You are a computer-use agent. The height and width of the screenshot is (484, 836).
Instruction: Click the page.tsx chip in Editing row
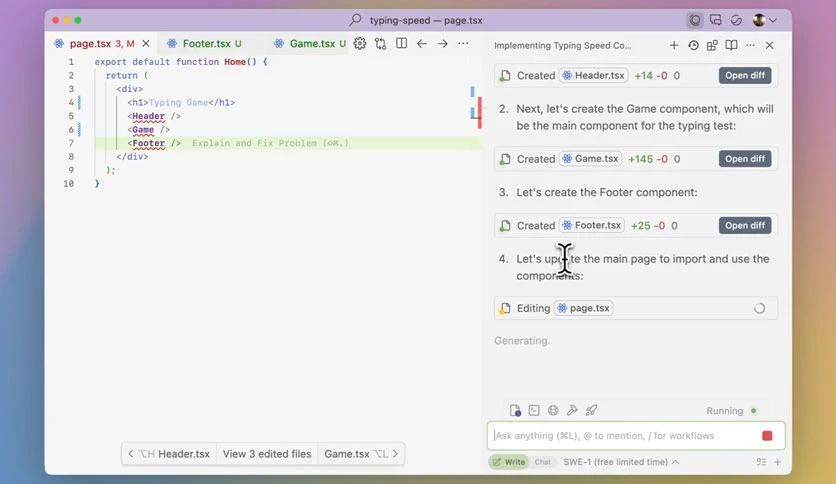(584, 308)
